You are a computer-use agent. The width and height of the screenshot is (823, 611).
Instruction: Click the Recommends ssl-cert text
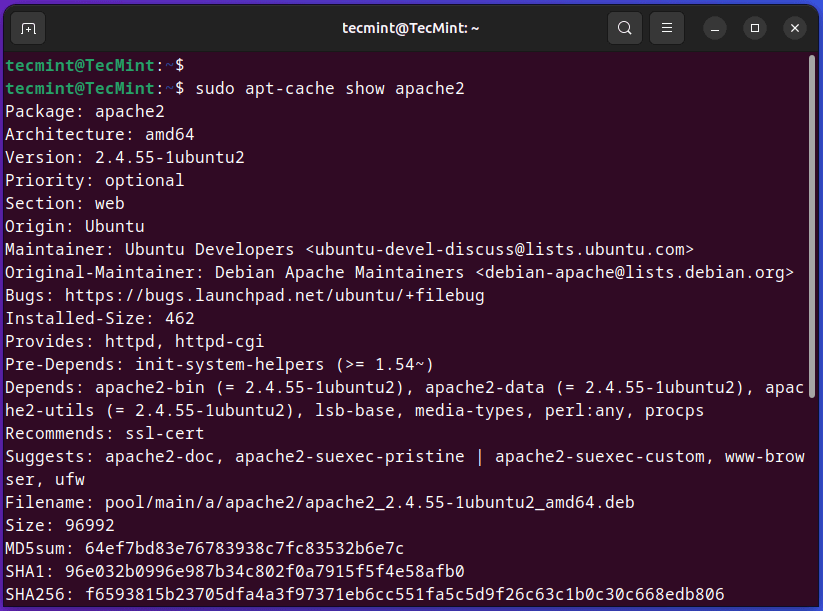pyautogui.click(x=105, y=434)
